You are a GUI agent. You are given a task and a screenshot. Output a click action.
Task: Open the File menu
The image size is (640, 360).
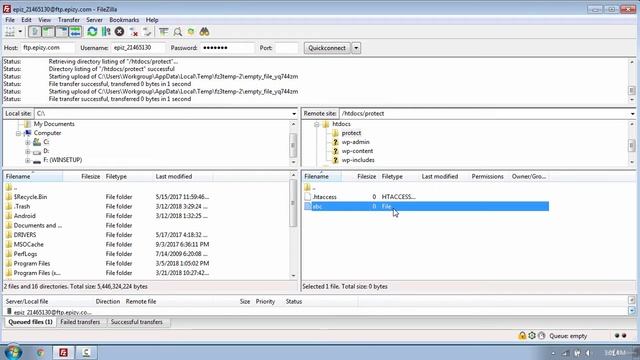10,20
